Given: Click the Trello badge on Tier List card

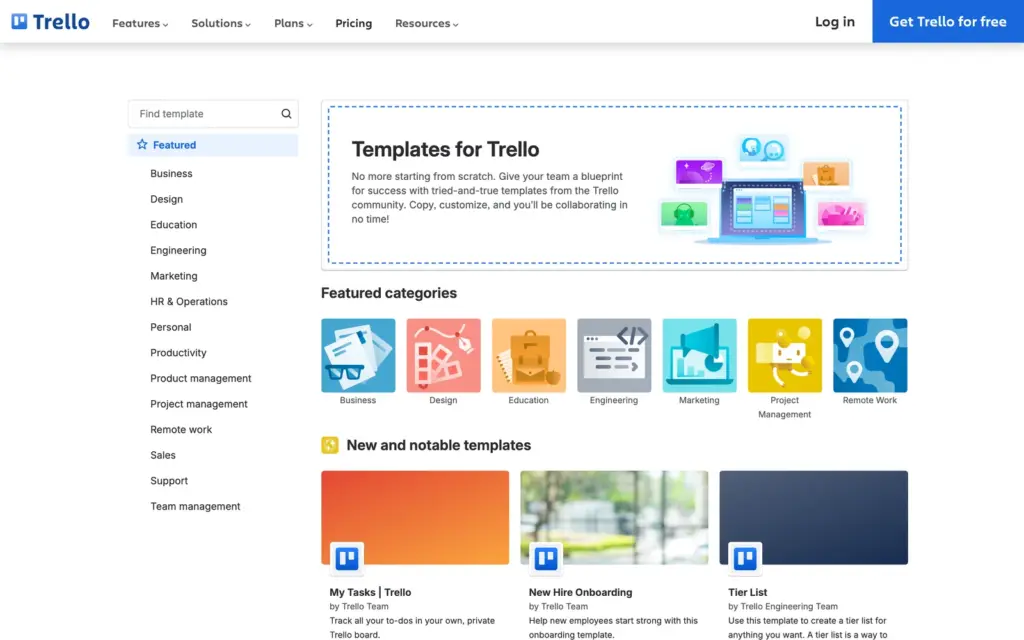Looking at the screenshot, I should coord(745,558).
